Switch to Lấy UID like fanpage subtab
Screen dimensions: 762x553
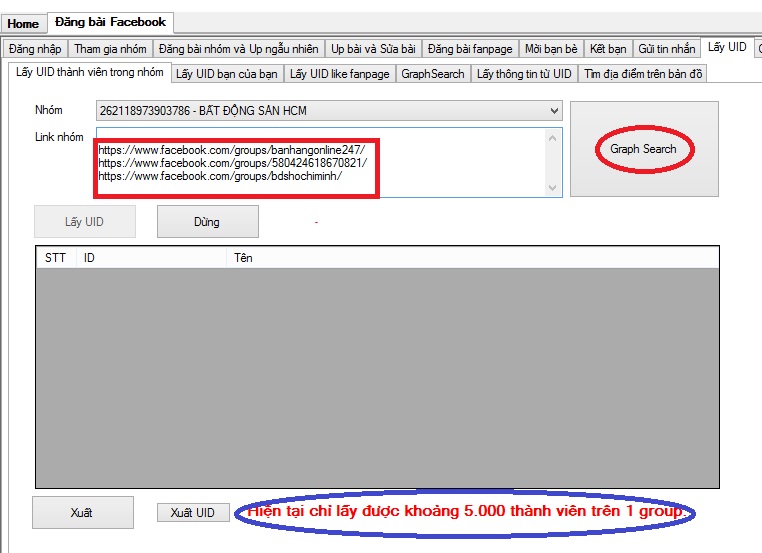340,74
